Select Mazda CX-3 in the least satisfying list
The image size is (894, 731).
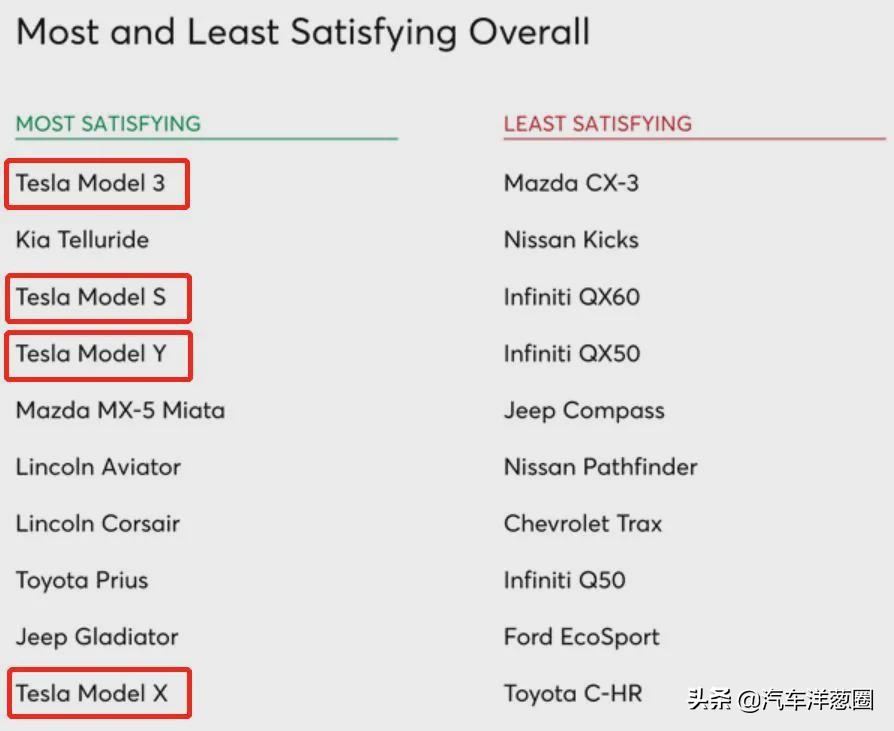point(571,183)
